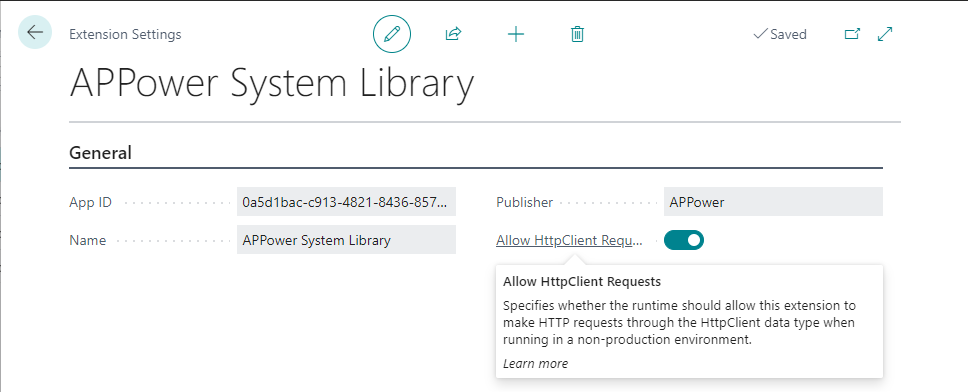Go back with the arrow button
Viewport: 968px width, 392px height.
(35, 32)
